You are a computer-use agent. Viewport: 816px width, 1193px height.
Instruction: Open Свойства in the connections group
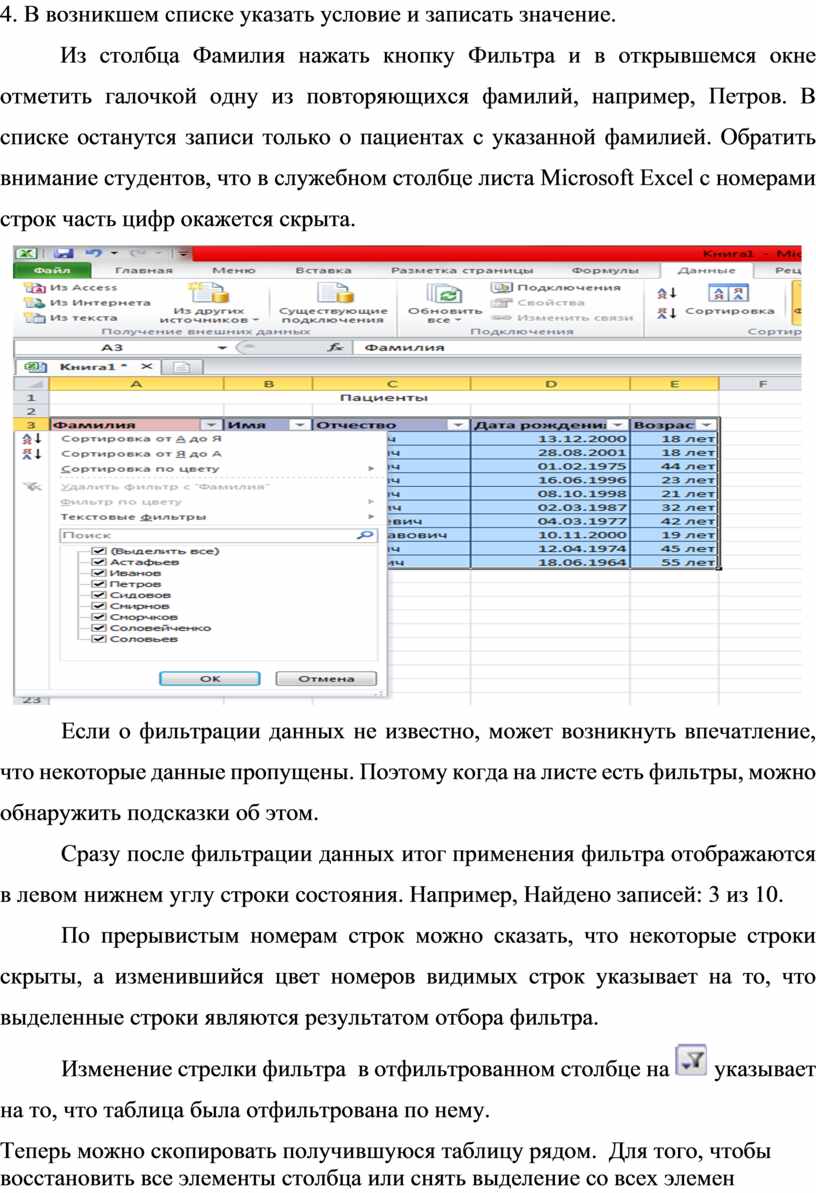540,303
